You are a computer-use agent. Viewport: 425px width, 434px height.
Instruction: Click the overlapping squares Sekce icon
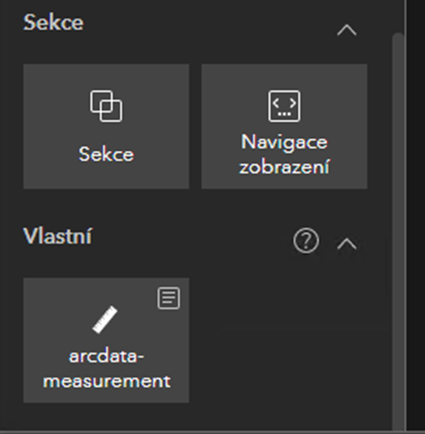click(106, 106)
